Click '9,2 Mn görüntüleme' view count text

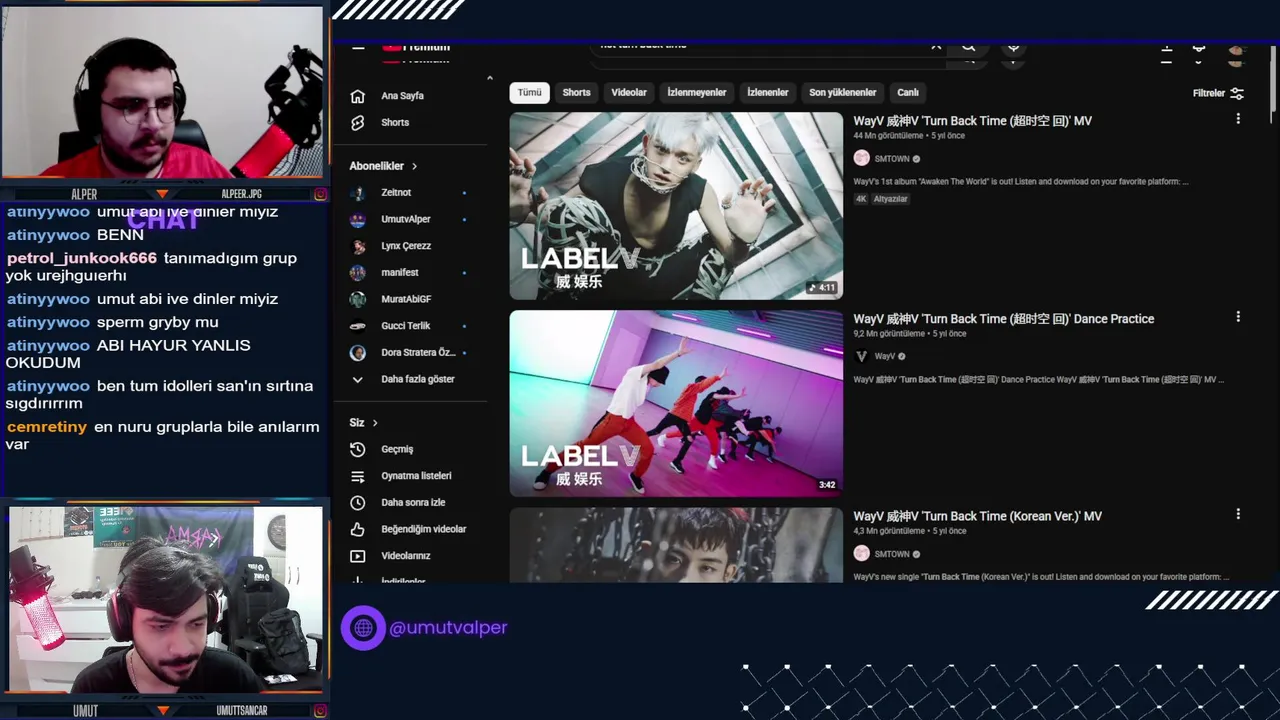tap(889, 334)
